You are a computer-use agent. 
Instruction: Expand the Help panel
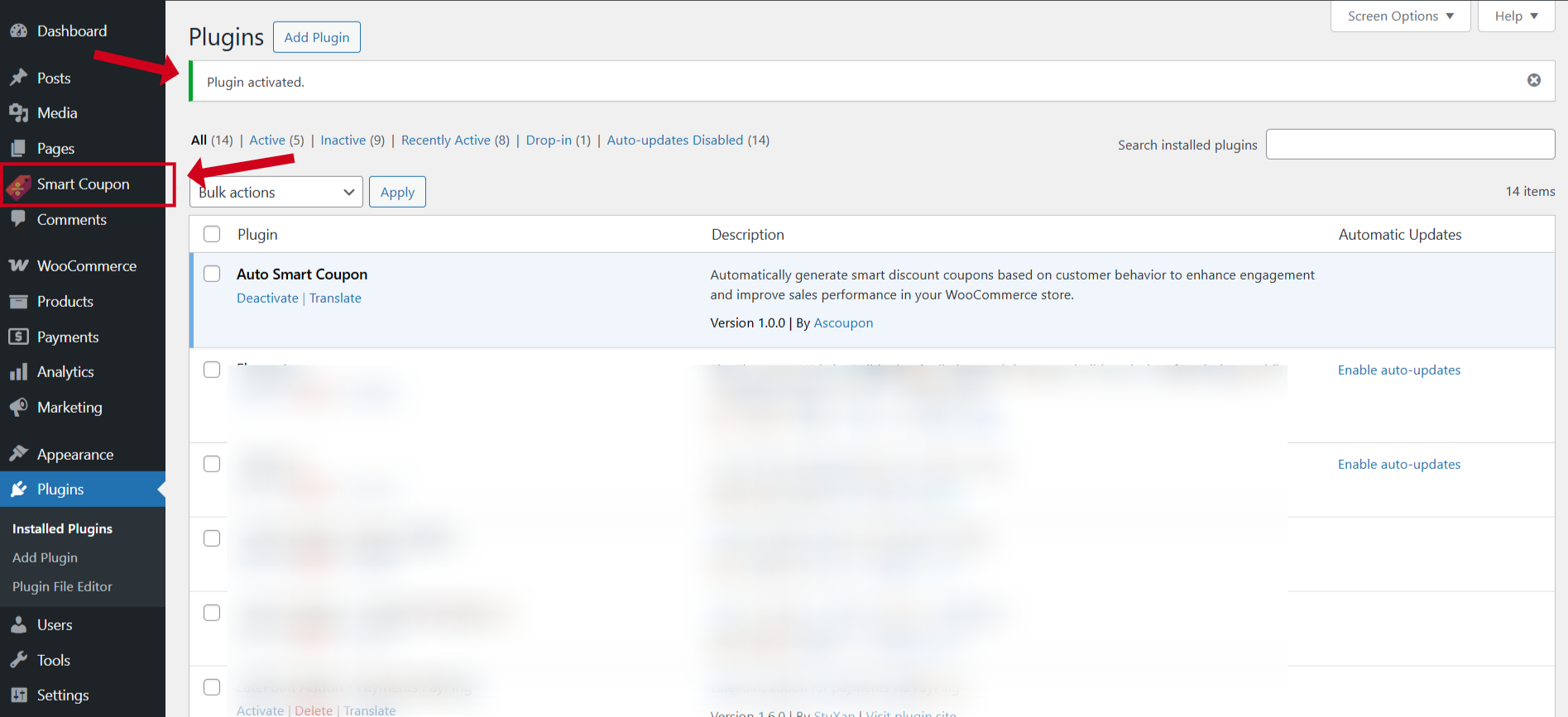pyautogui.click(x=1516, y=16)
